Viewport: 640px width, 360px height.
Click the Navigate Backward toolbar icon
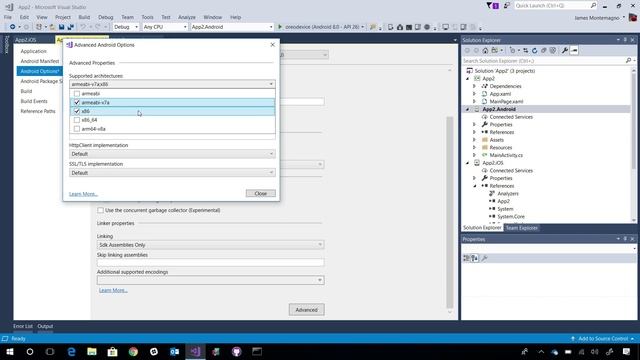pyautogui.click(x=13, y=27)
